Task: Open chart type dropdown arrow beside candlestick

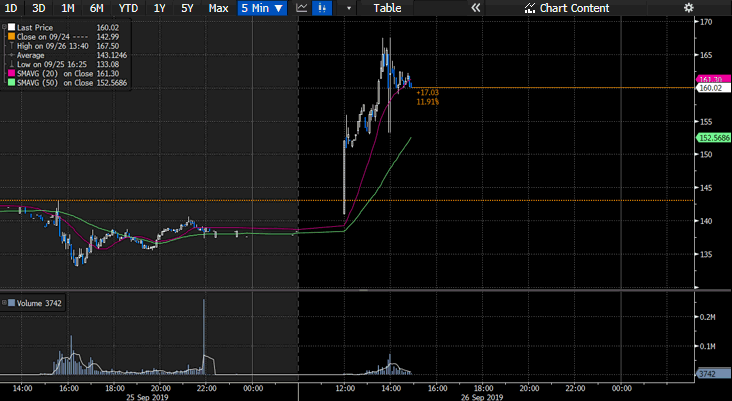Action: pyautogui.click(x=349, y=8)
